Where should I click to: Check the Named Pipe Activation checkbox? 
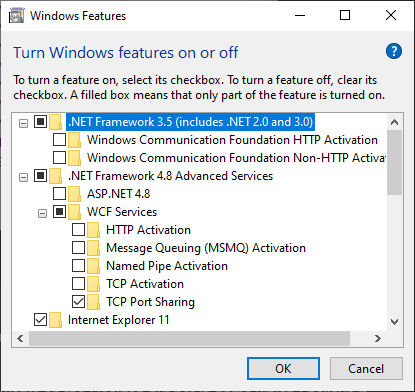click(78, 266)
